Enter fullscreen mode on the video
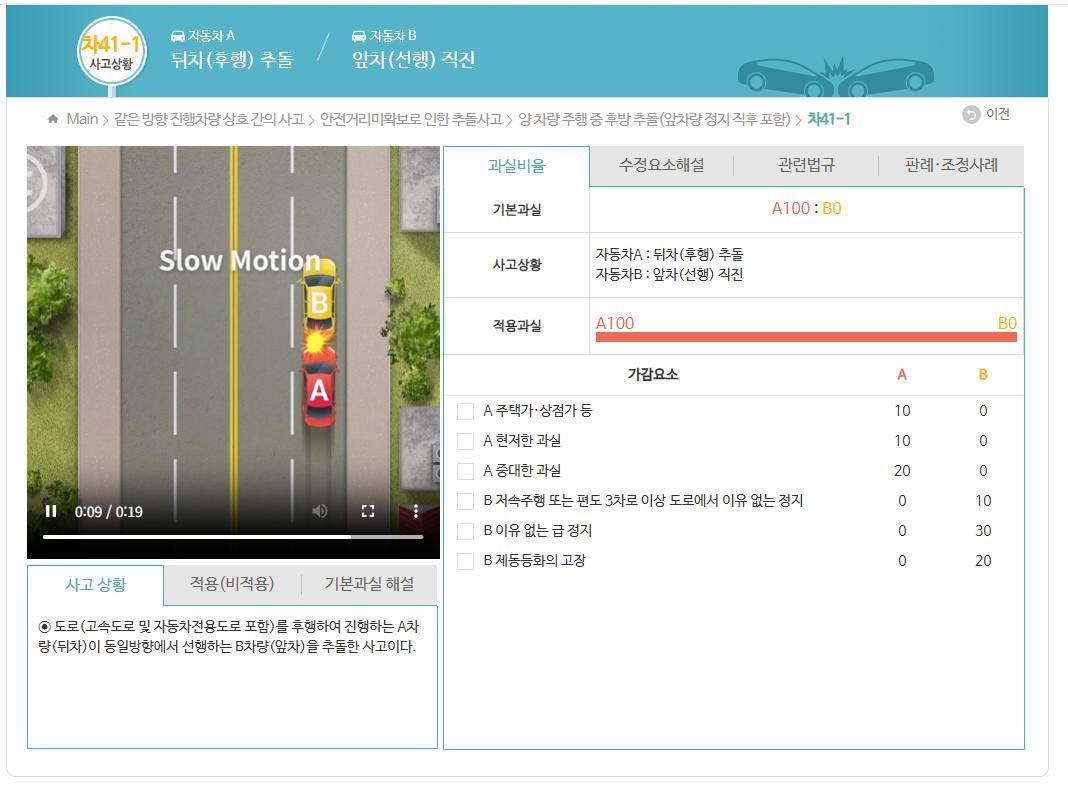Viewport: 1068px width, 789px height. pyautogui.click(x=368, y=511)
